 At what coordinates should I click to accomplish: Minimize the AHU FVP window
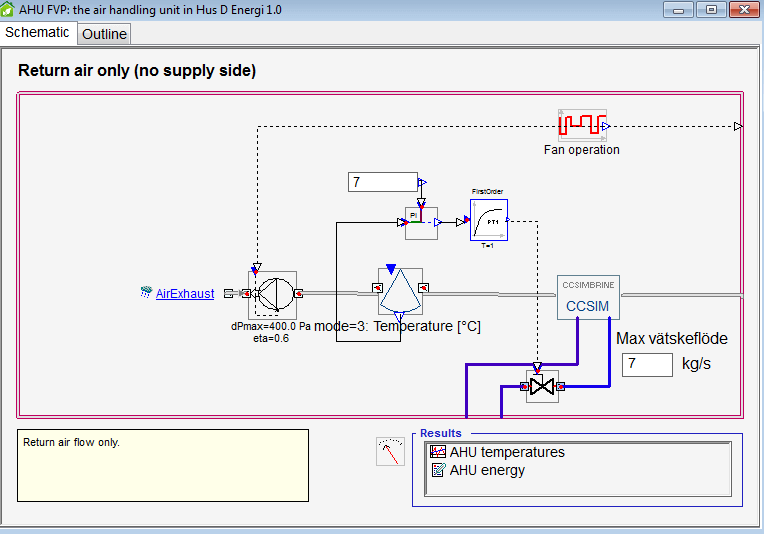coord(682,9)
